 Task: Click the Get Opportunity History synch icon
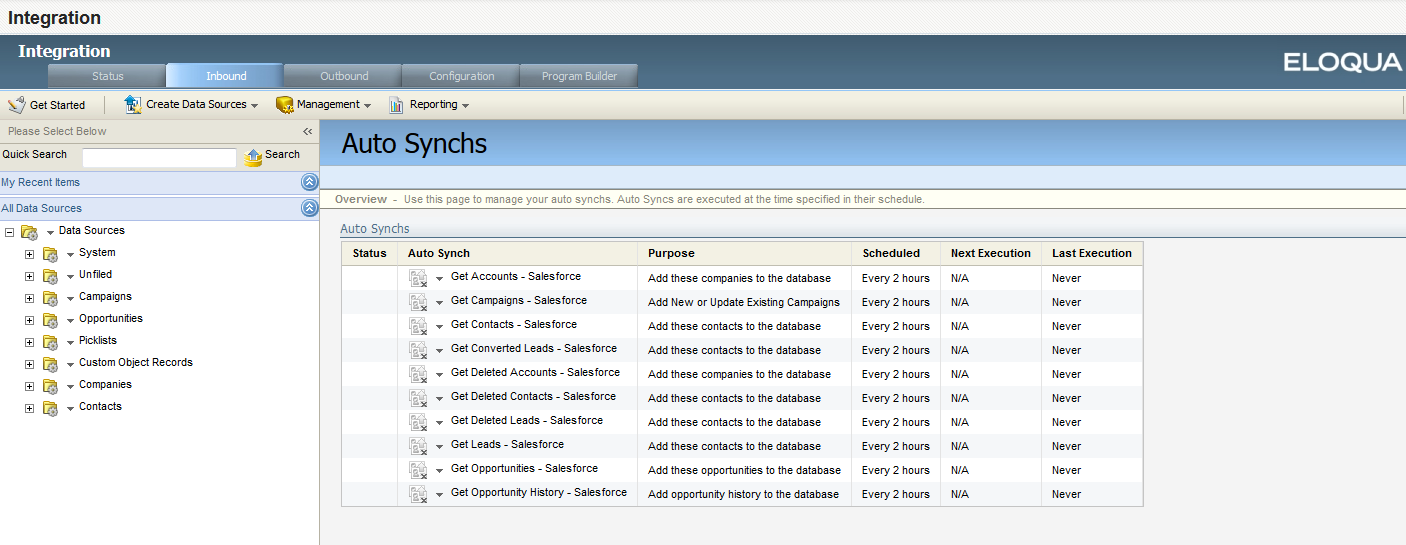click(419, 494)
